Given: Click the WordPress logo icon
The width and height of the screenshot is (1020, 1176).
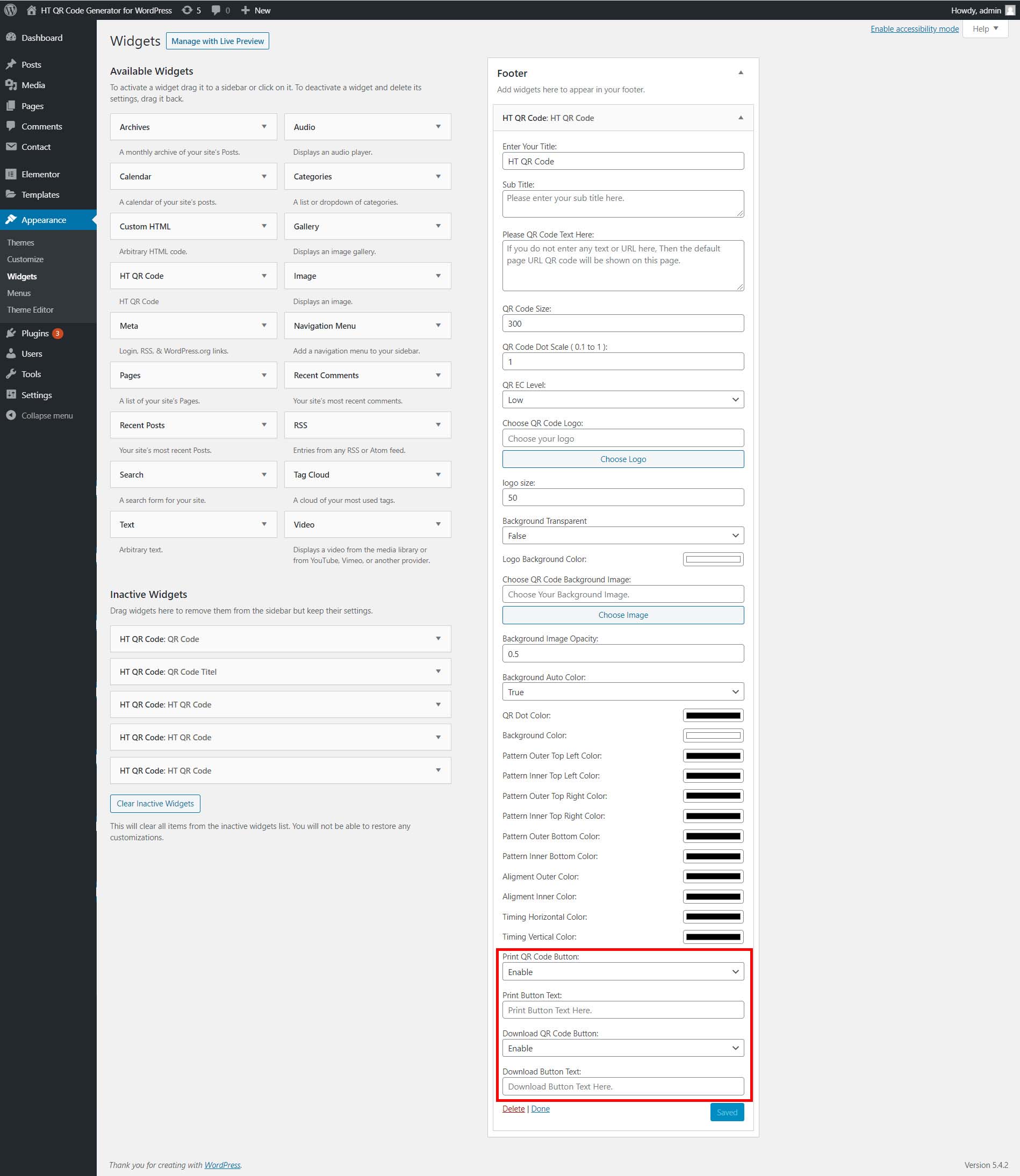Looking at the screenshot, I should 10,10.
